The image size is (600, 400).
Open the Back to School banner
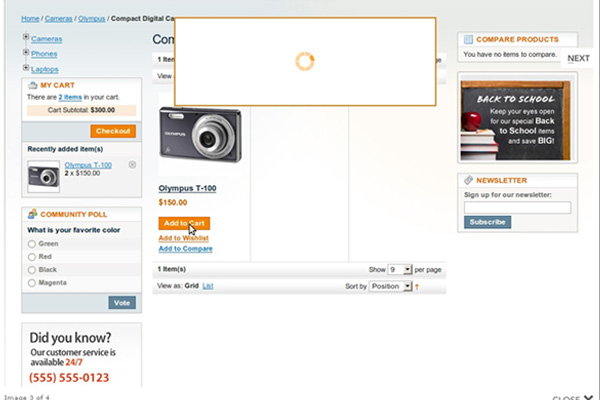coord(517,118)
